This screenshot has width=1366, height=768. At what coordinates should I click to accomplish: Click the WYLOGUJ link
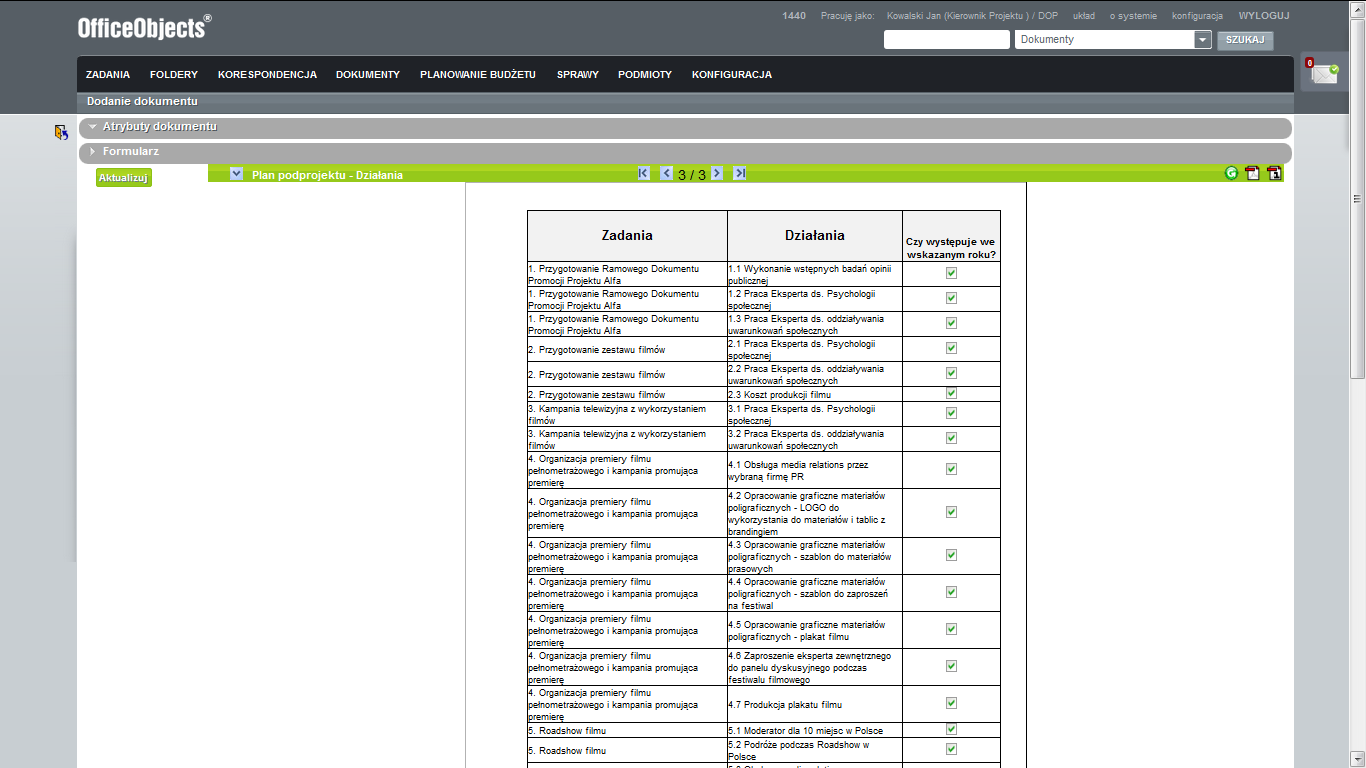coord(1264,16)
